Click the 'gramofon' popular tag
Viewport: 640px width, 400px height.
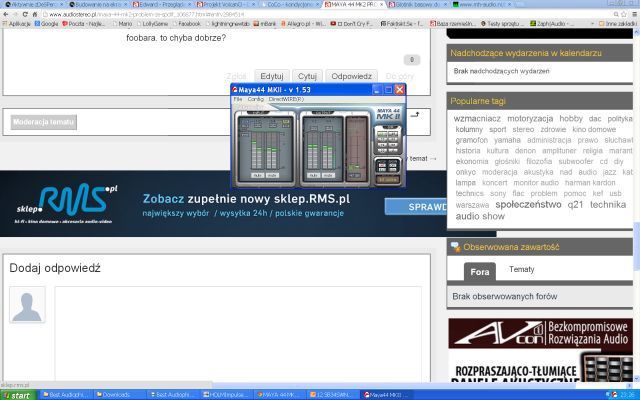(471, 140)
